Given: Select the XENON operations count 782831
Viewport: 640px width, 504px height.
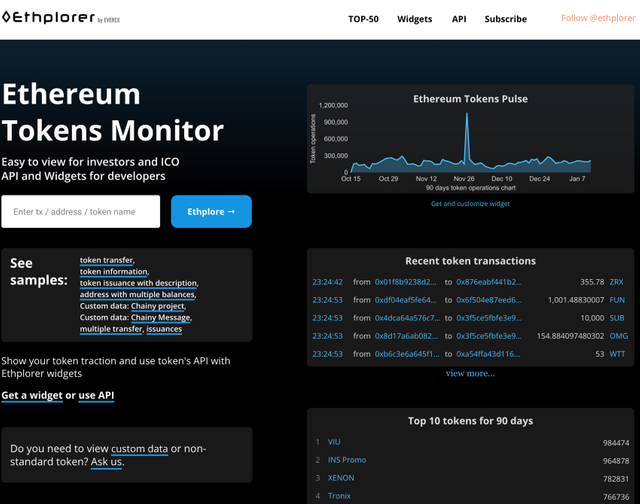Looking at the screenshot, I should point(616,479).
